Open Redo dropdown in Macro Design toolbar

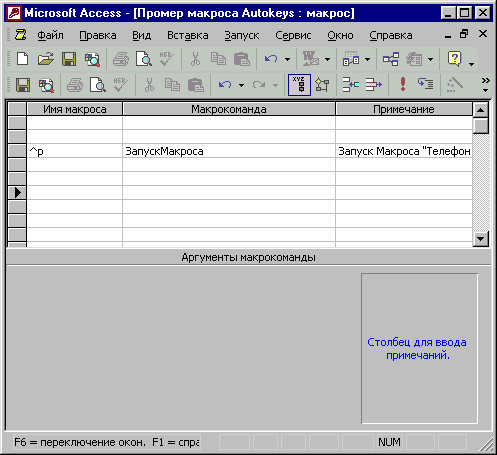click(275, 86)
